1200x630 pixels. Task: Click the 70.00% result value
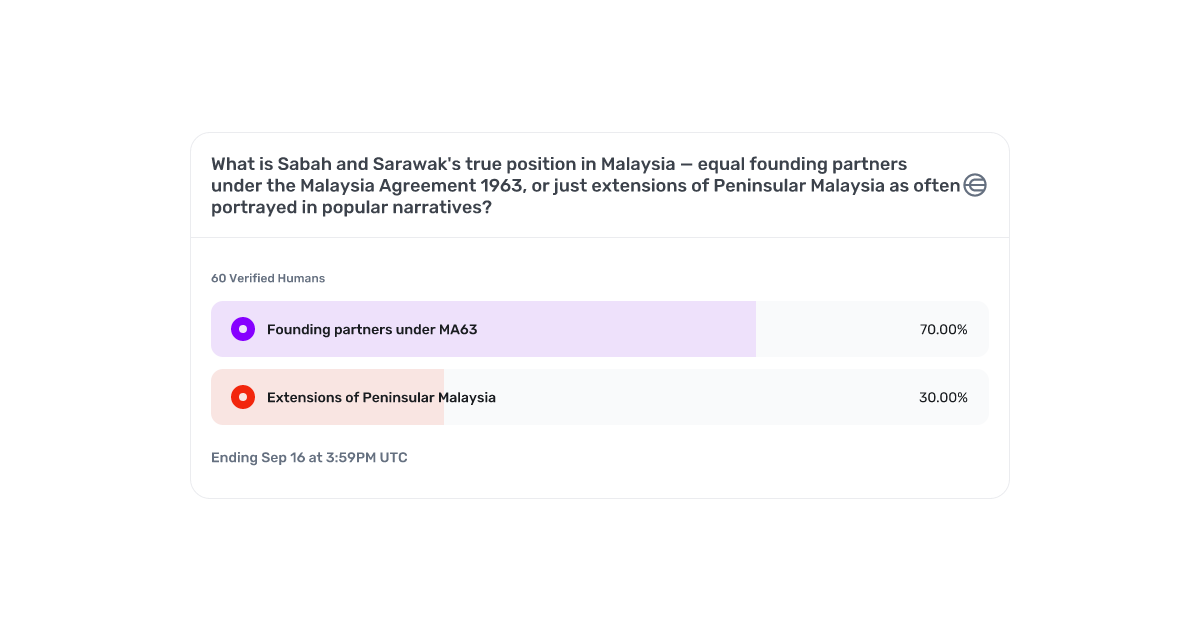[944, 329]
